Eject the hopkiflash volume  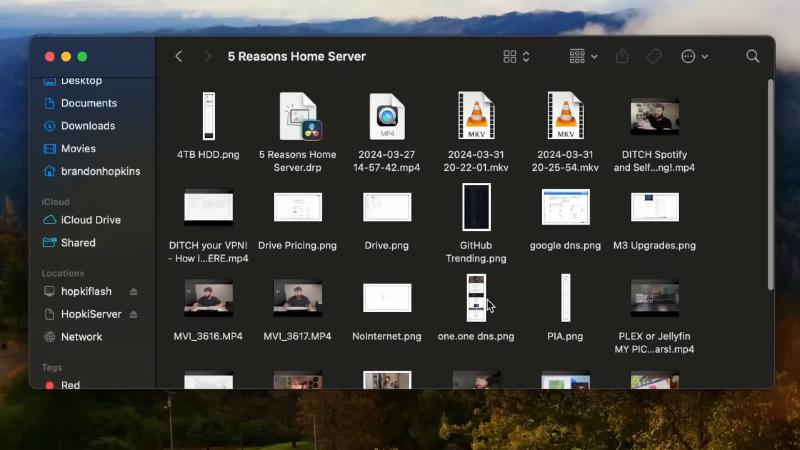pyautogui.click(x=133, y=291)
